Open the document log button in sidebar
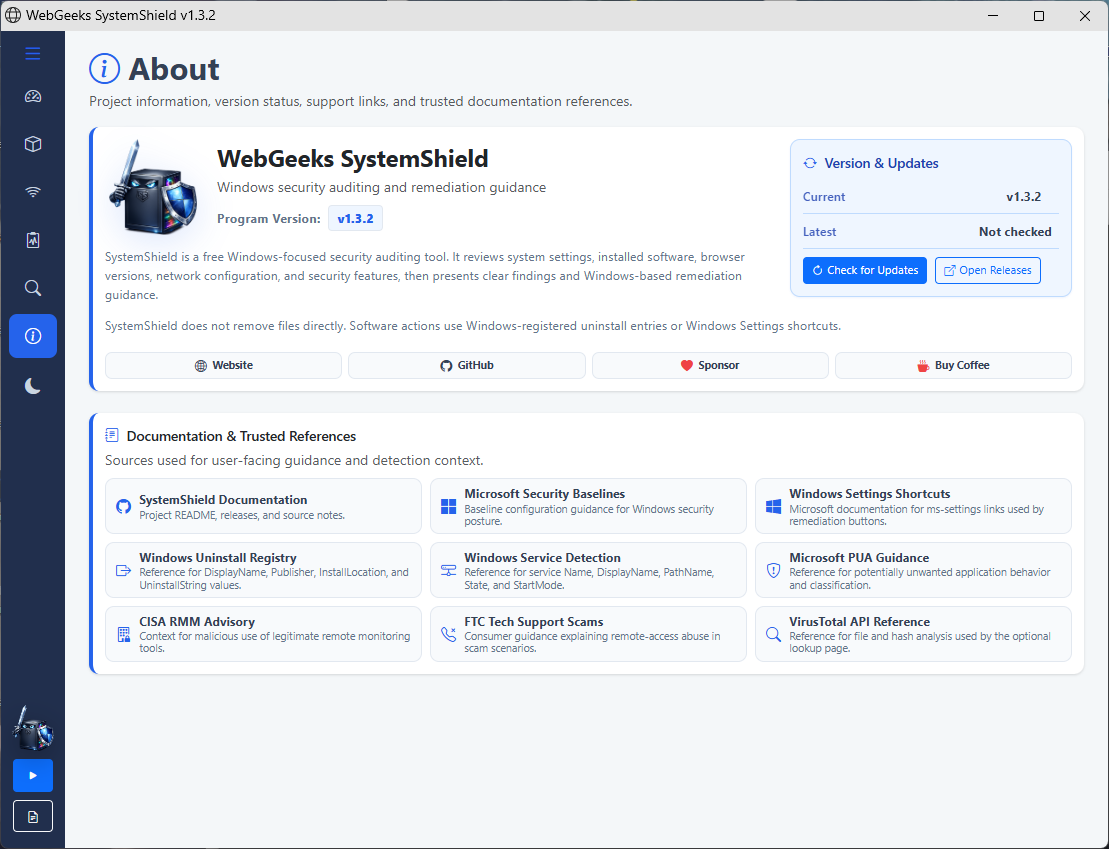 coord(33,816)
